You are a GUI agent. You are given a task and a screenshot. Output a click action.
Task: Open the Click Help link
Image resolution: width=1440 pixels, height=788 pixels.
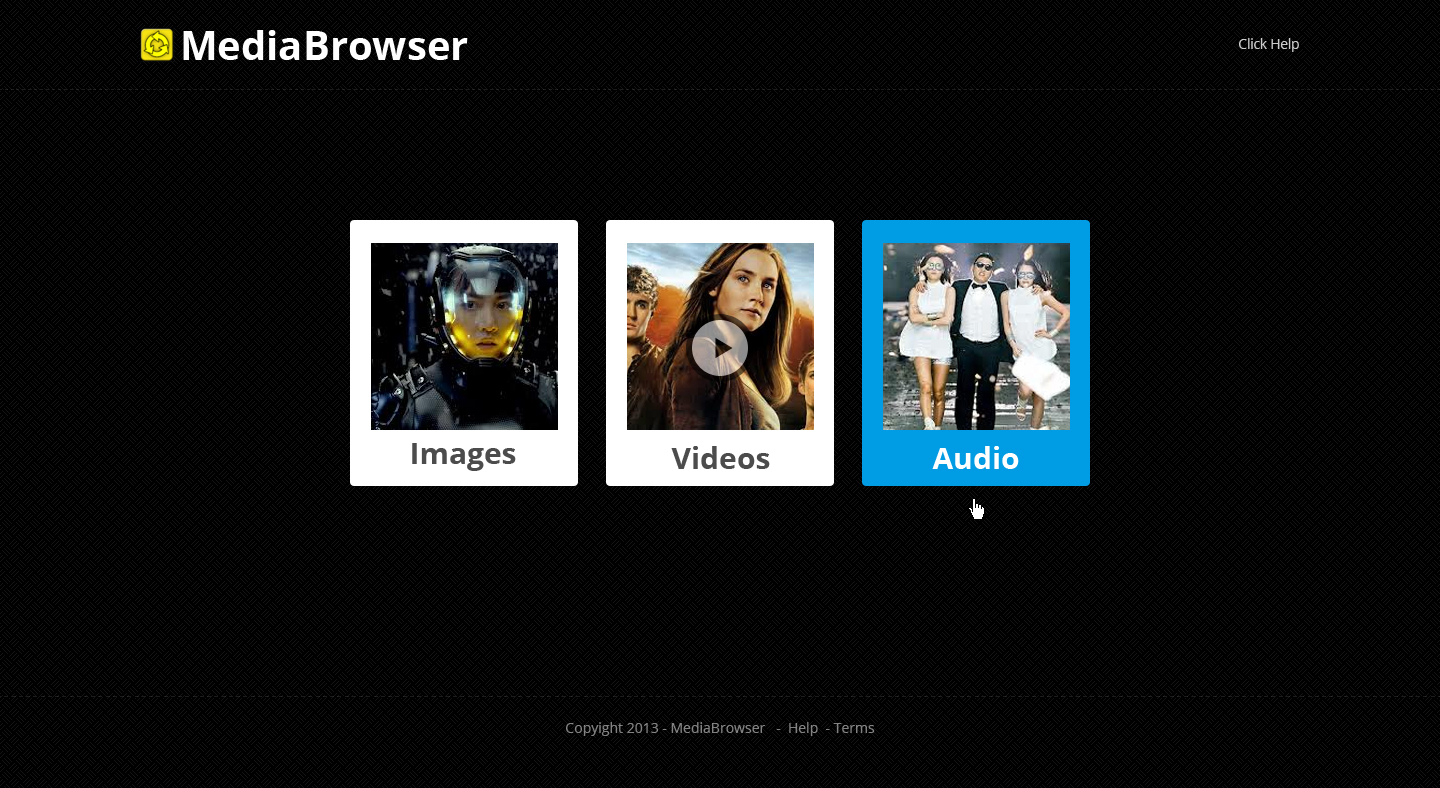pyautogui.click(x=1268, y=44)
